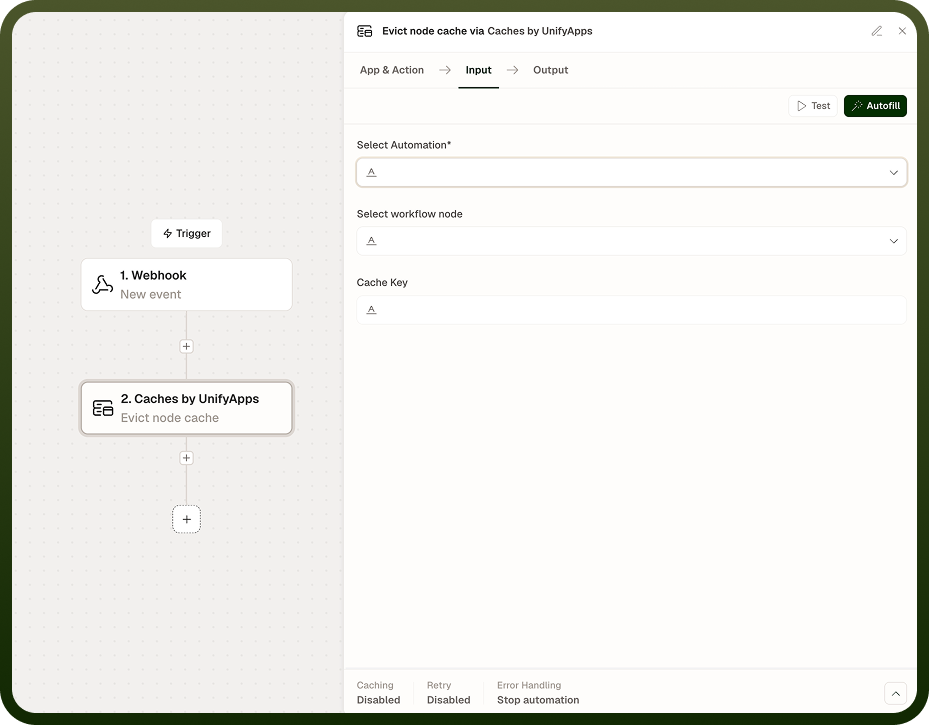
Task: Switch to the Output tab
Action: 550,70
